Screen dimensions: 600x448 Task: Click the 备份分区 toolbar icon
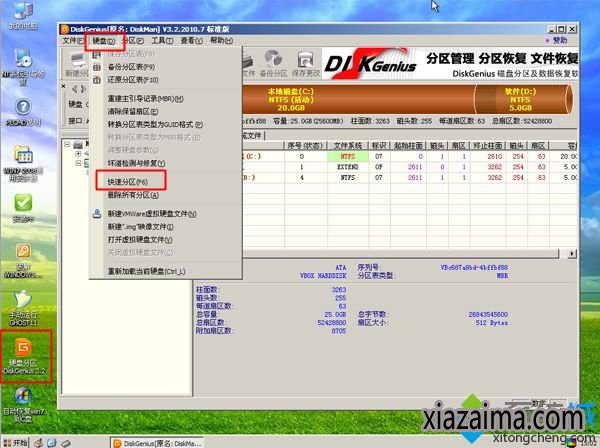pos(273,64)
